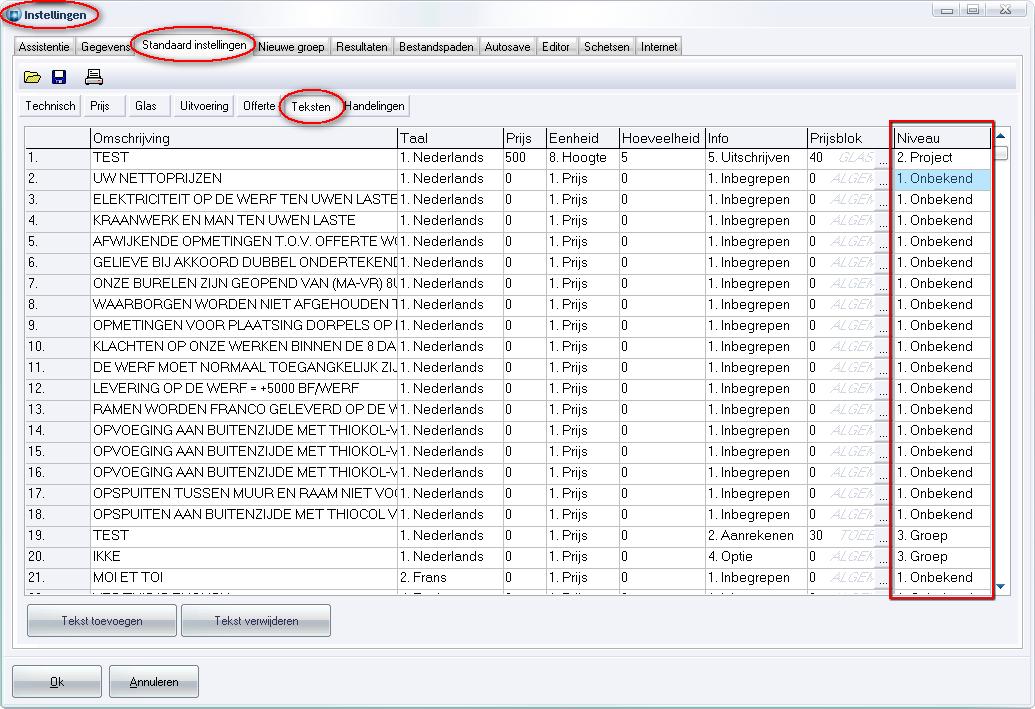This screenshot has width=1035, height=709.
Task: Select the Handelingen sub-tab
Action: (374, 106)
